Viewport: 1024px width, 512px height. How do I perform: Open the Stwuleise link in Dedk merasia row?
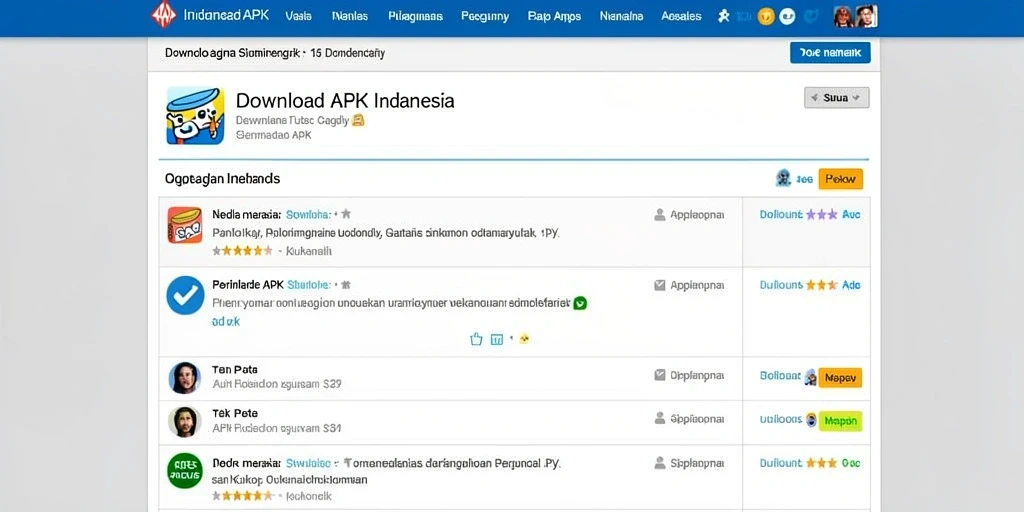pyautogui.click(x=308, y=463)
